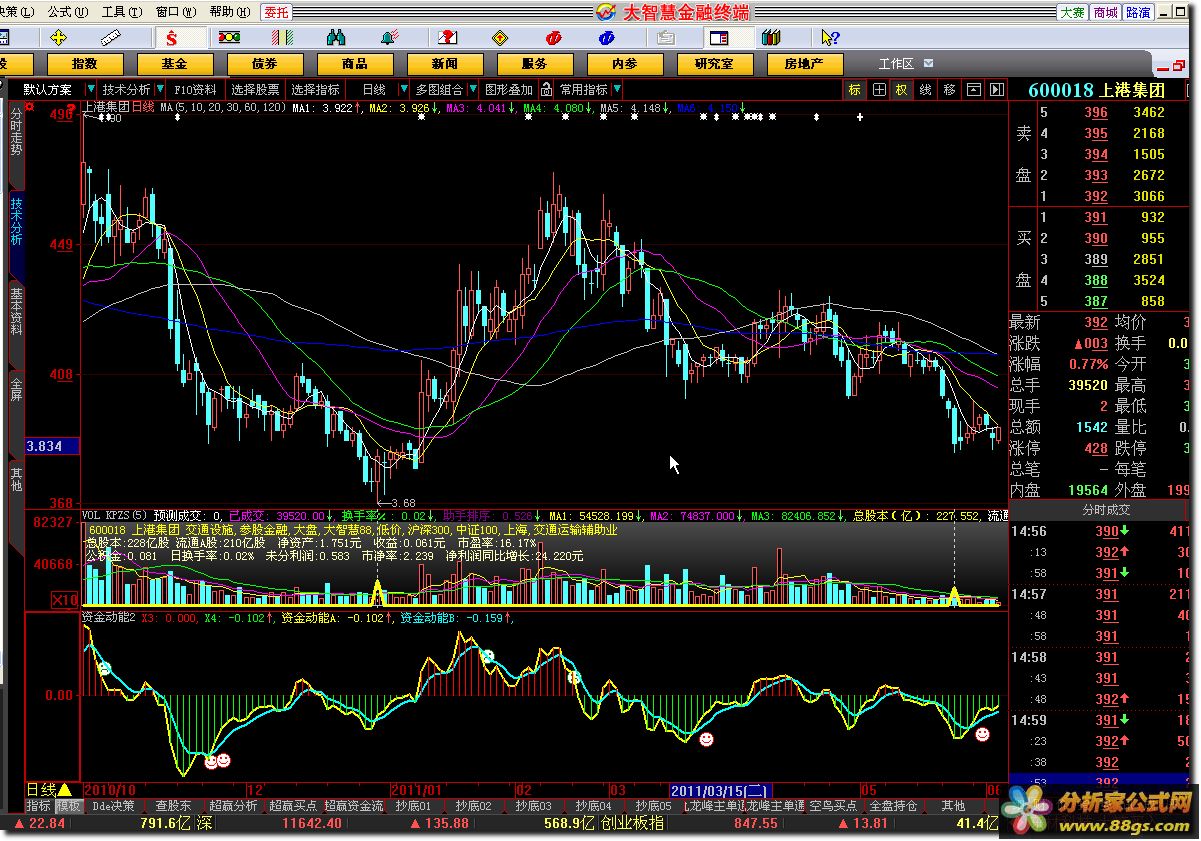Click the 指数 category button
Screen dimensions: 1201x841
86,63
